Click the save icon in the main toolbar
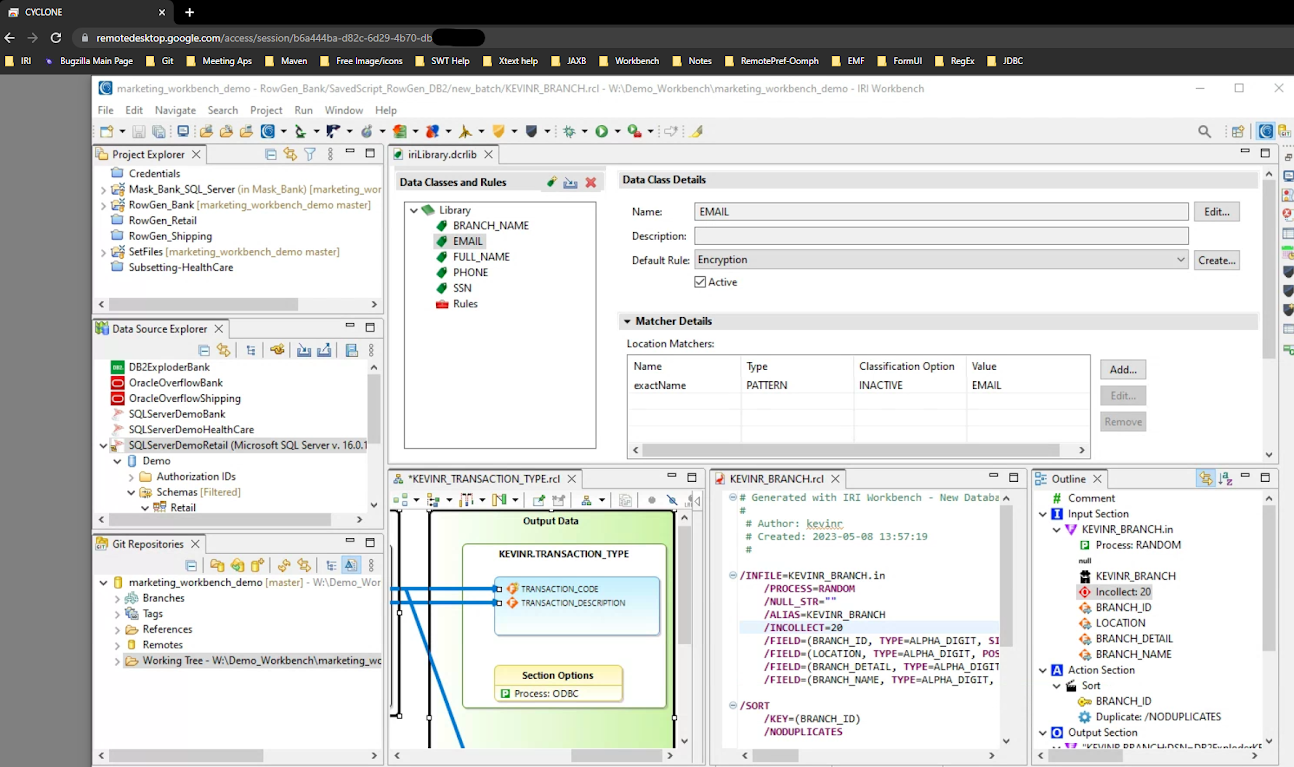 [x=139, y=131]
